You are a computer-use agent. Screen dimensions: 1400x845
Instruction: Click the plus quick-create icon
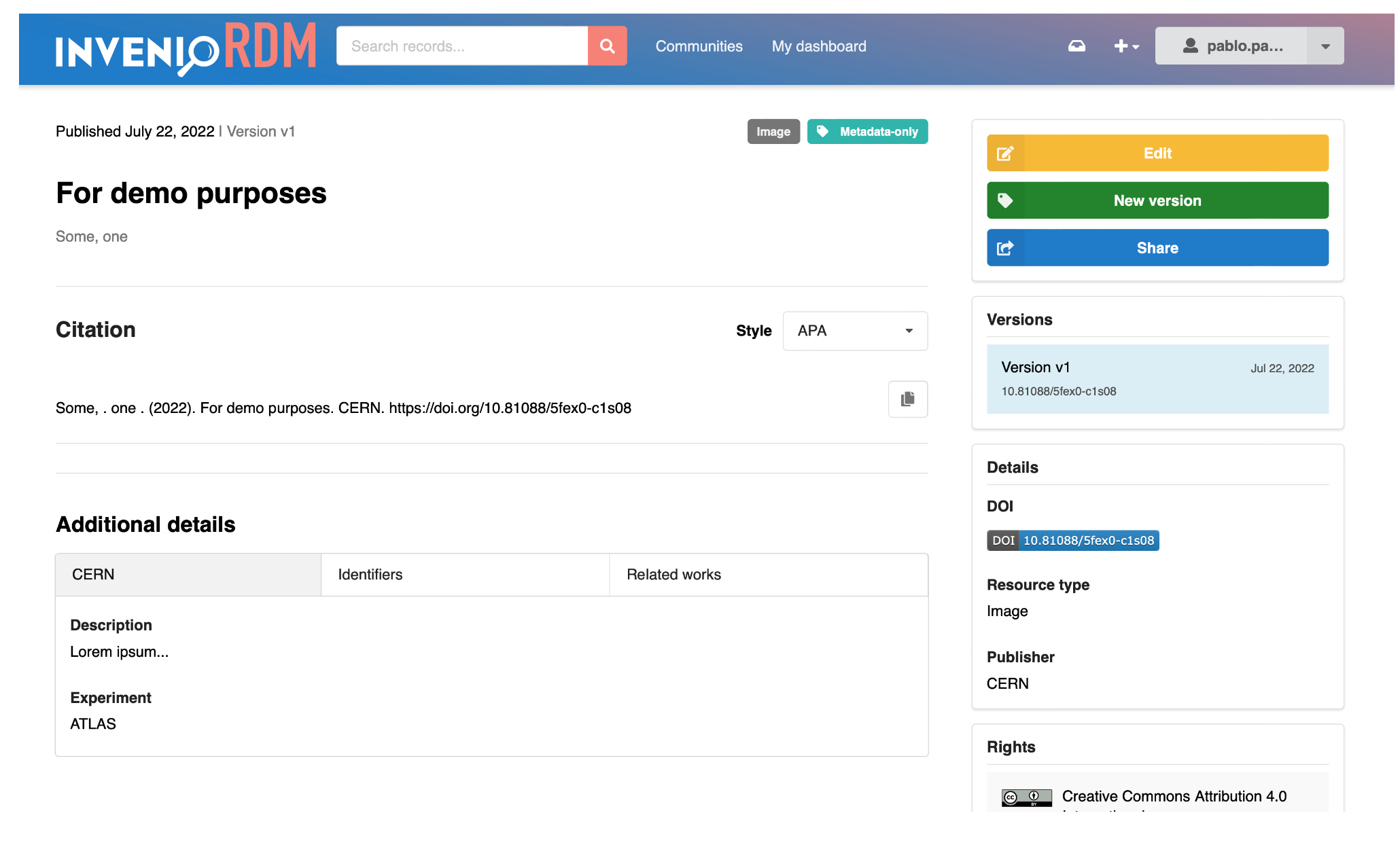pyautogui.click(x=1120, y=46)
